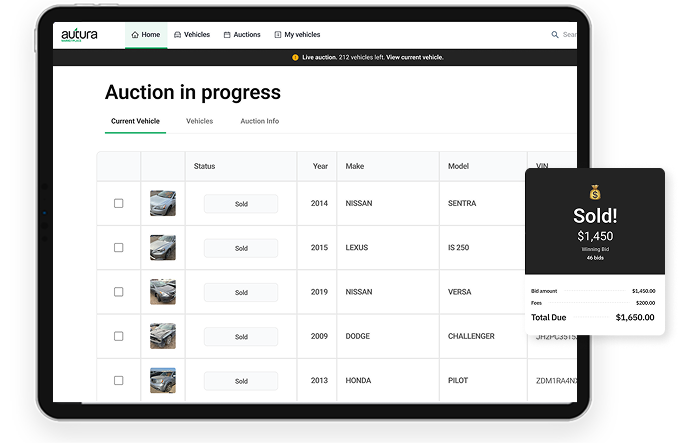This screenshot has width=680, height=443.
Task: Click the 46 bids text
Action: pos(595,257)
